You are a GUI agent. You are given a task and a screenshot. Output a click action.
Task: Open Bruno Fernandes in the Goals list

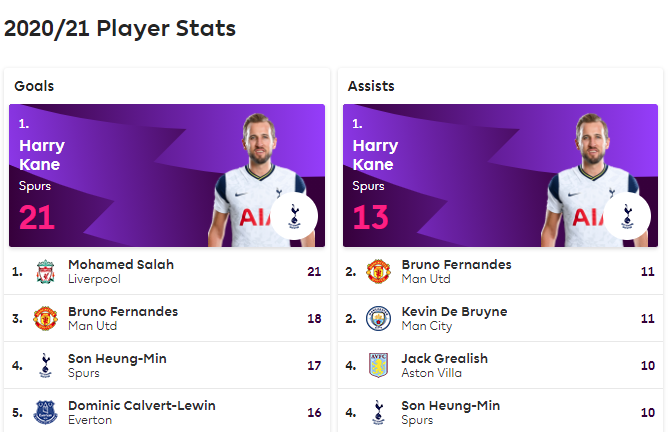pyautogui.click(x=123, y=311)
